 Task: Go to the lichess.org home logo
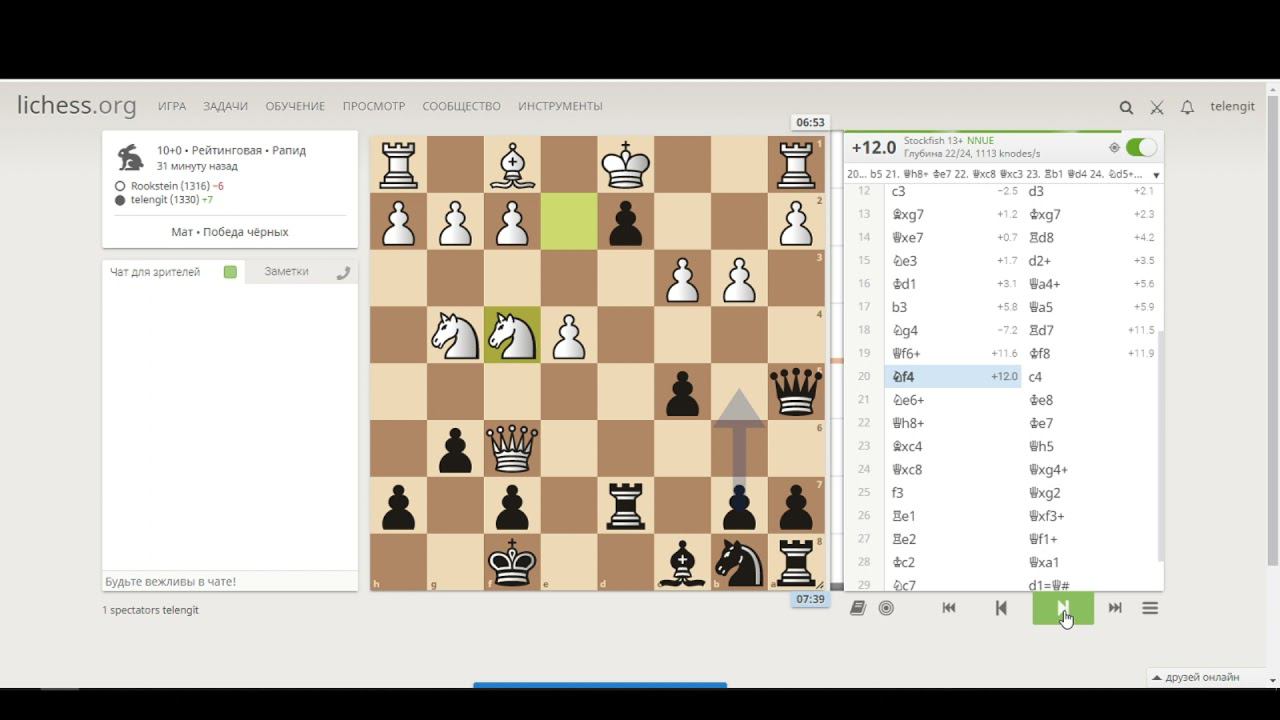pos(76,105)
